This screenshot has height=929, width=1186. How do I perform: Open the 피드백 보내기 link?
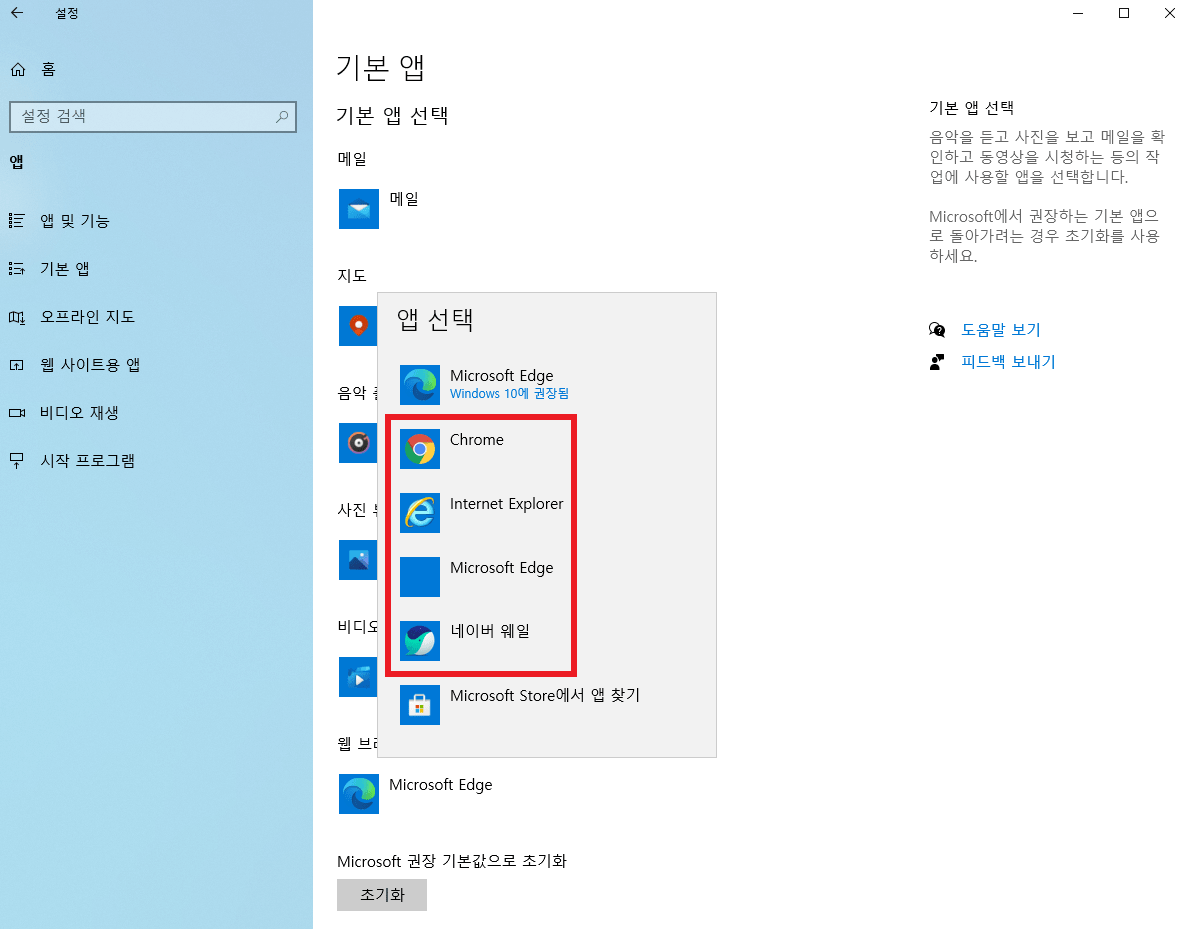tap(1008, 362)
